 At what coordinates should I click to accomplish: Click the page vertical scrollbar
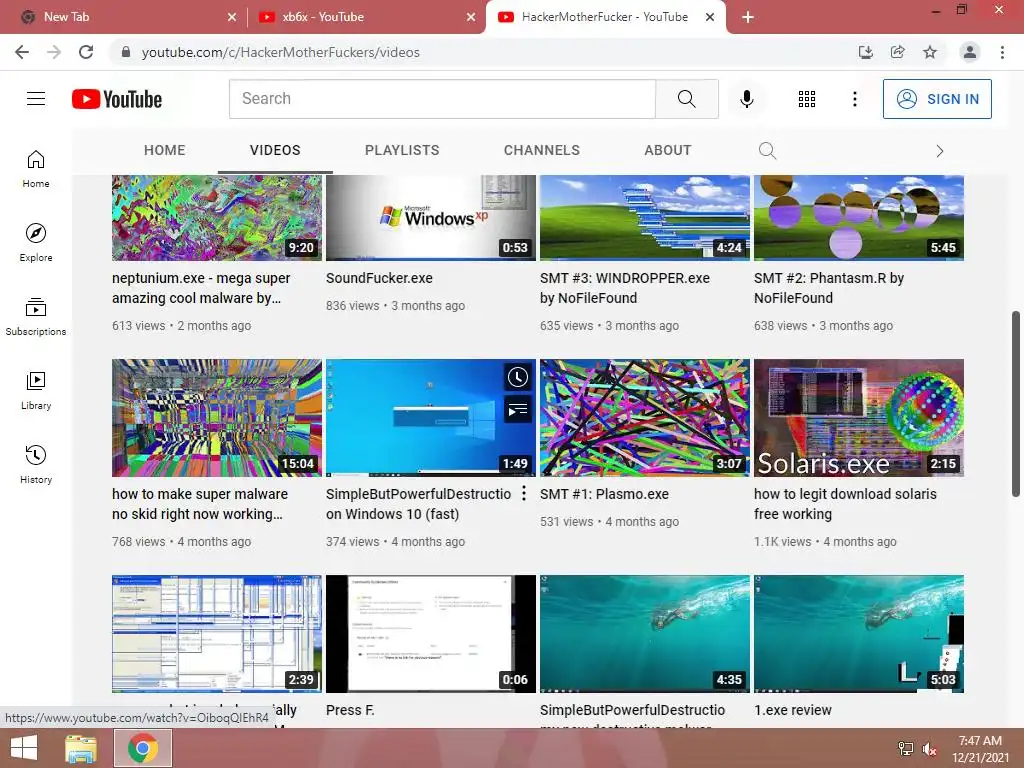[1016, 404]
